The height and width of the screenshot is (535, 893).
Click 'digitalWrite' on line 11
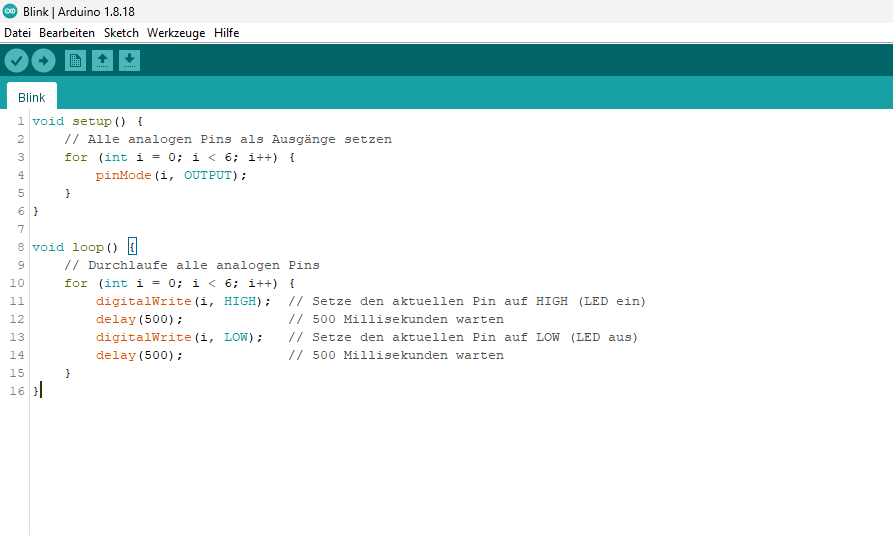(x=144, y=301)
